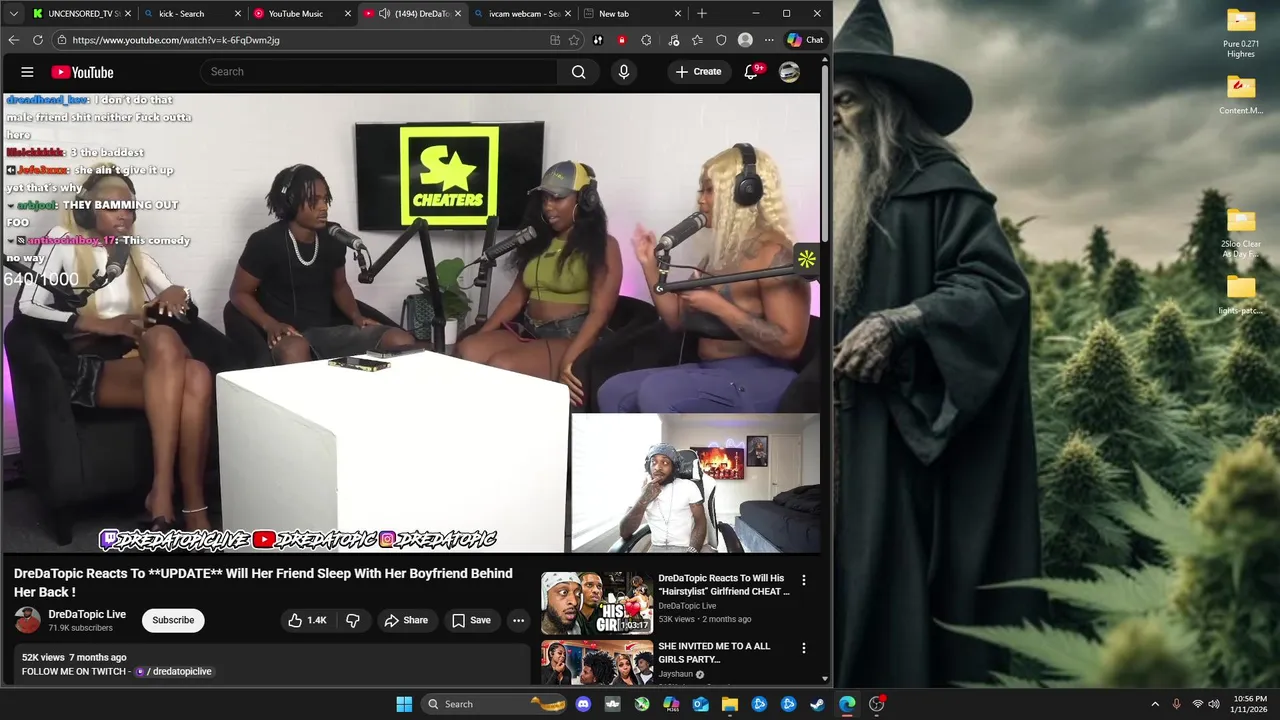Open the Copilot Chat button

coord(805,40)
